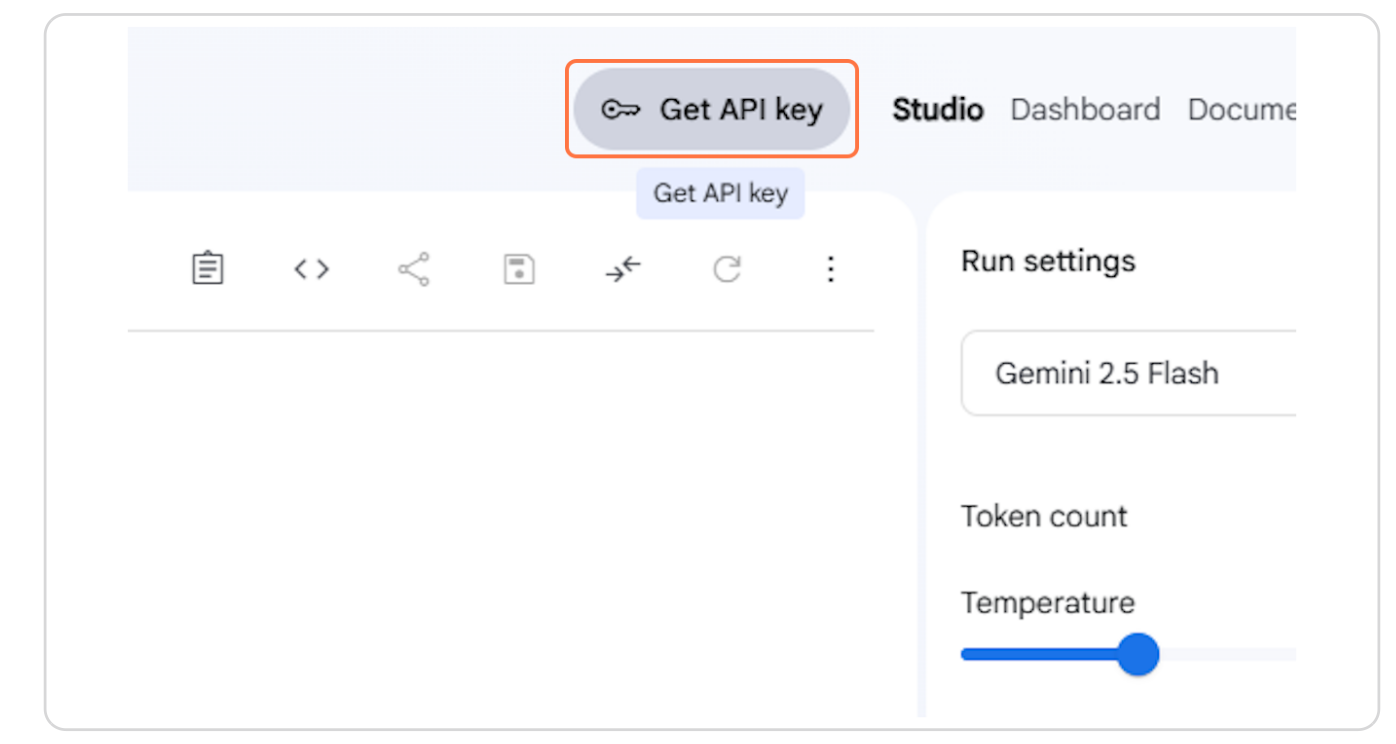The height and width of the screenshot is (744, 1396).
Task: Open the Documentation link
Action: (x=1244, y=109)
